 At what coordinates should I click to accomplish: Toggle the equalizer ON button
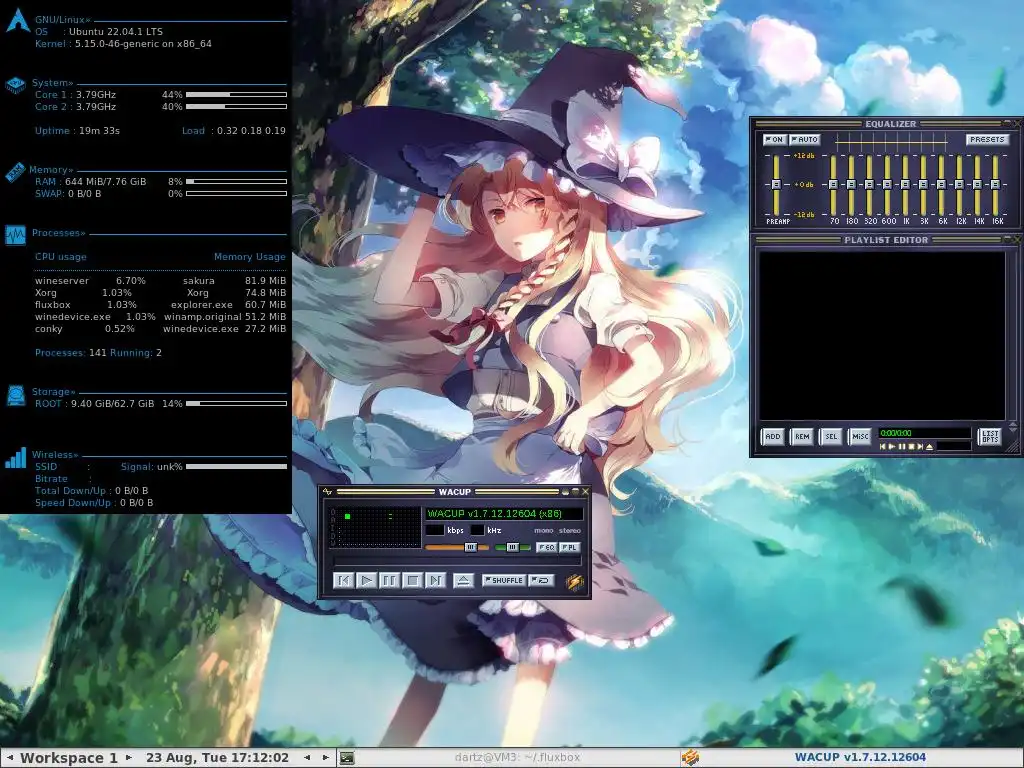(x=774, y=139)
